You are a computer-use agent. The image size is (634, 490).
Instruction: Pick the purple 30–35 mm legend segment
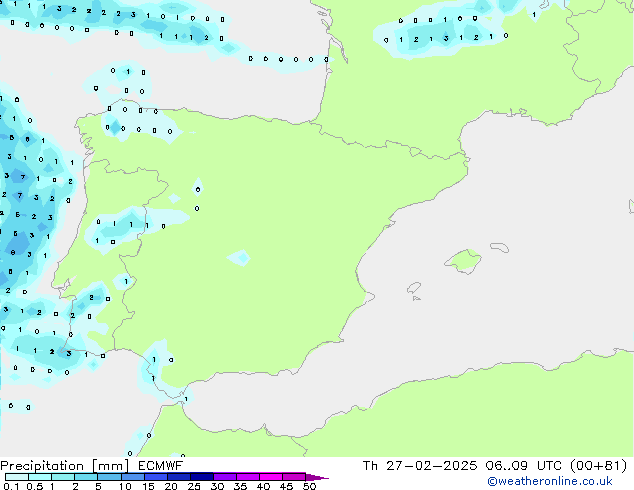225,477
